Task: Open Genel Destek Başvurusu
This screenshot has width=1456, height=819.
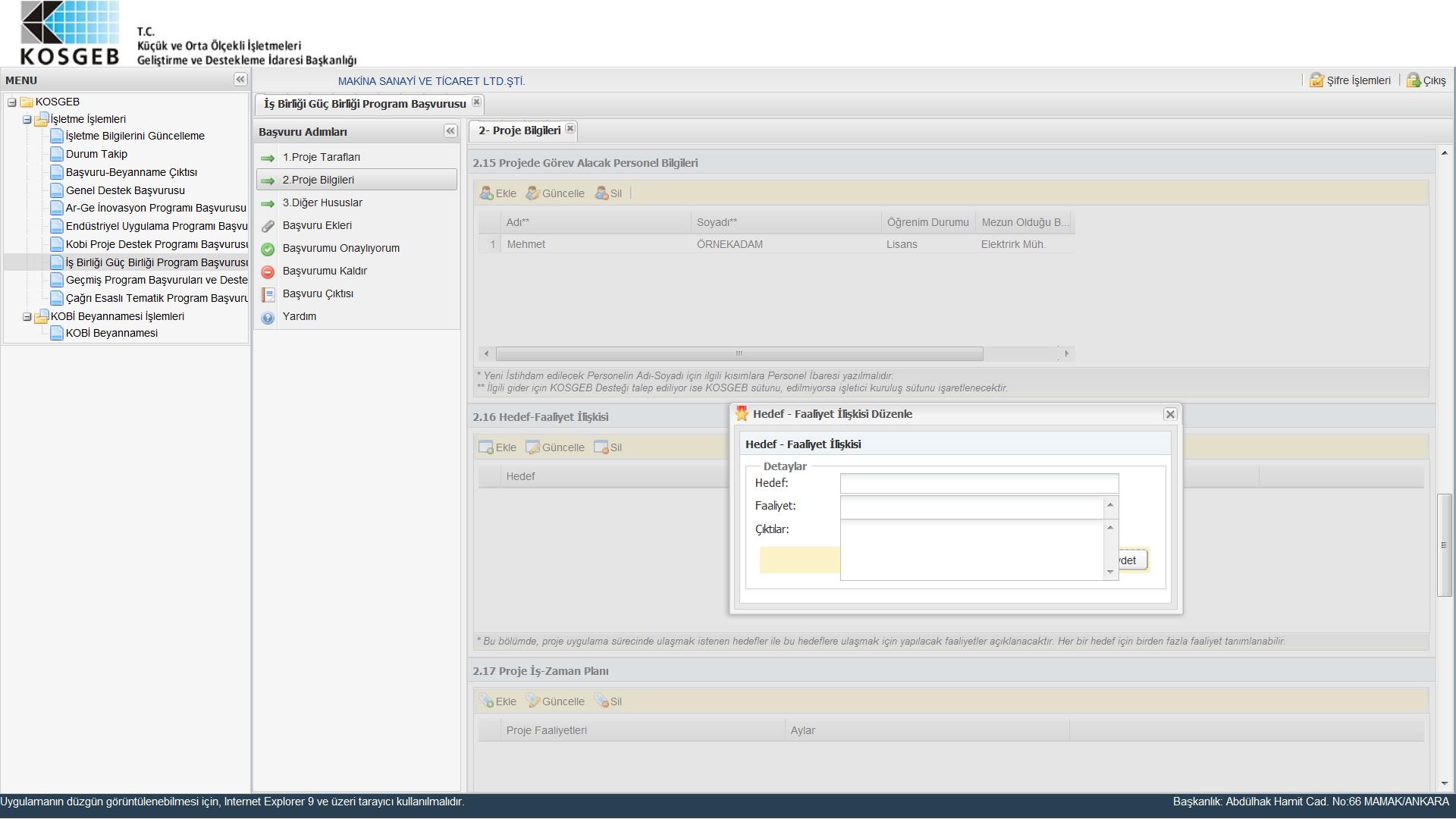Action: click(125, 190)
